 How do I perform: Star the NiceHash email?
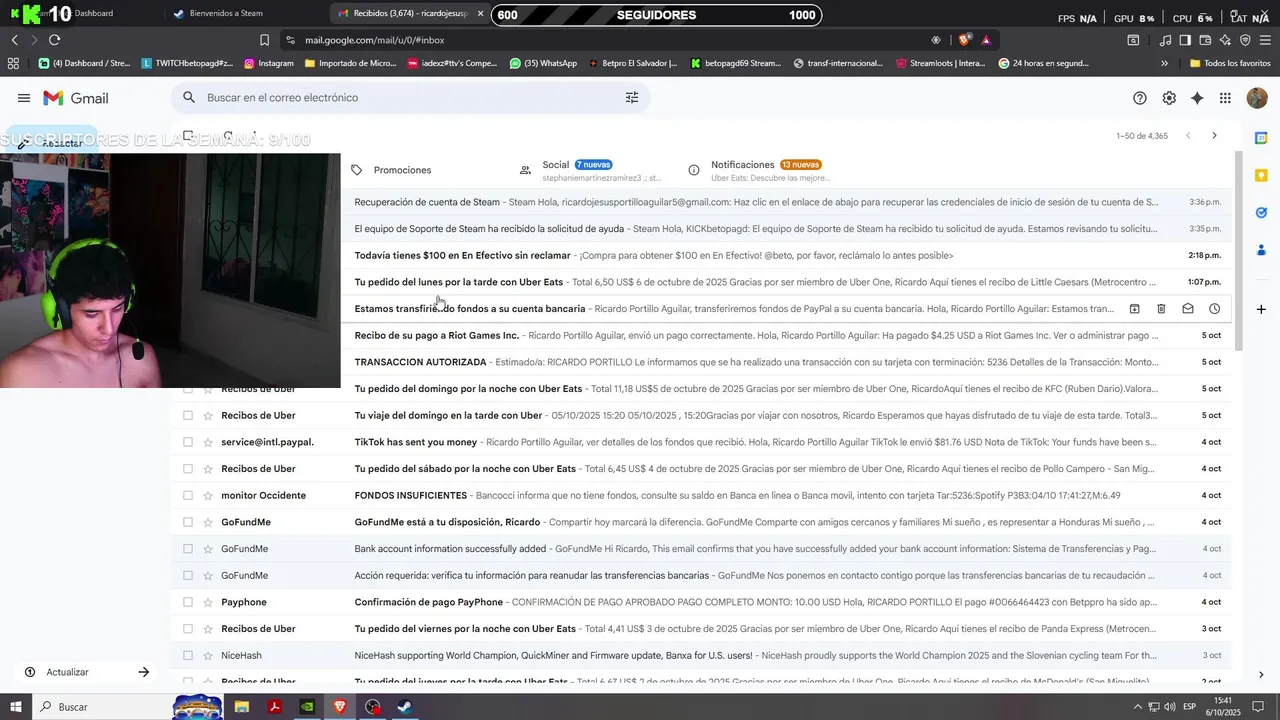click(208, 655)
